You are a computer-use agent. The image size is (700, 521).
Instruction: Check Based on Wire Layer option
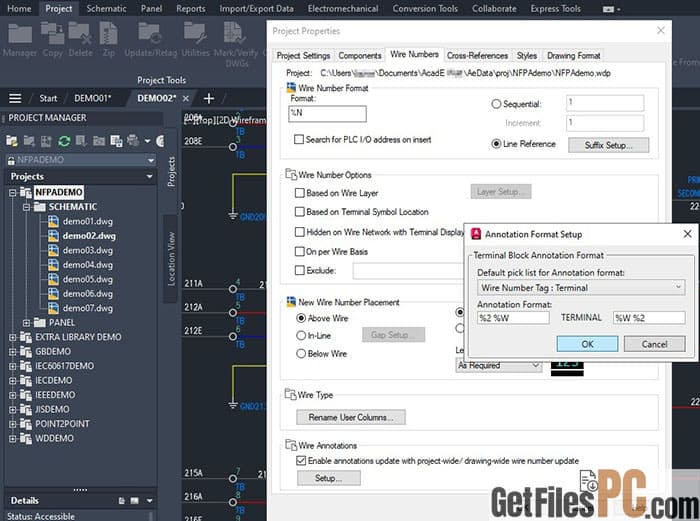(300, 193)
